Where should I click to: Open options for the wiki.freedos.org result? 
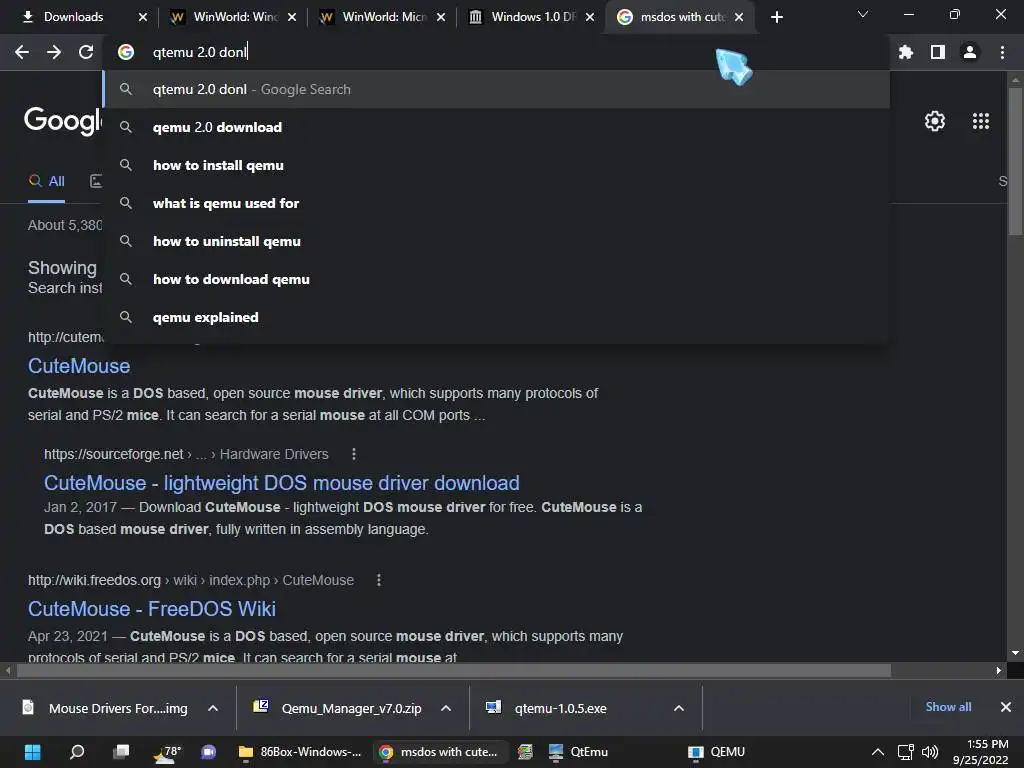pos(379,580)
